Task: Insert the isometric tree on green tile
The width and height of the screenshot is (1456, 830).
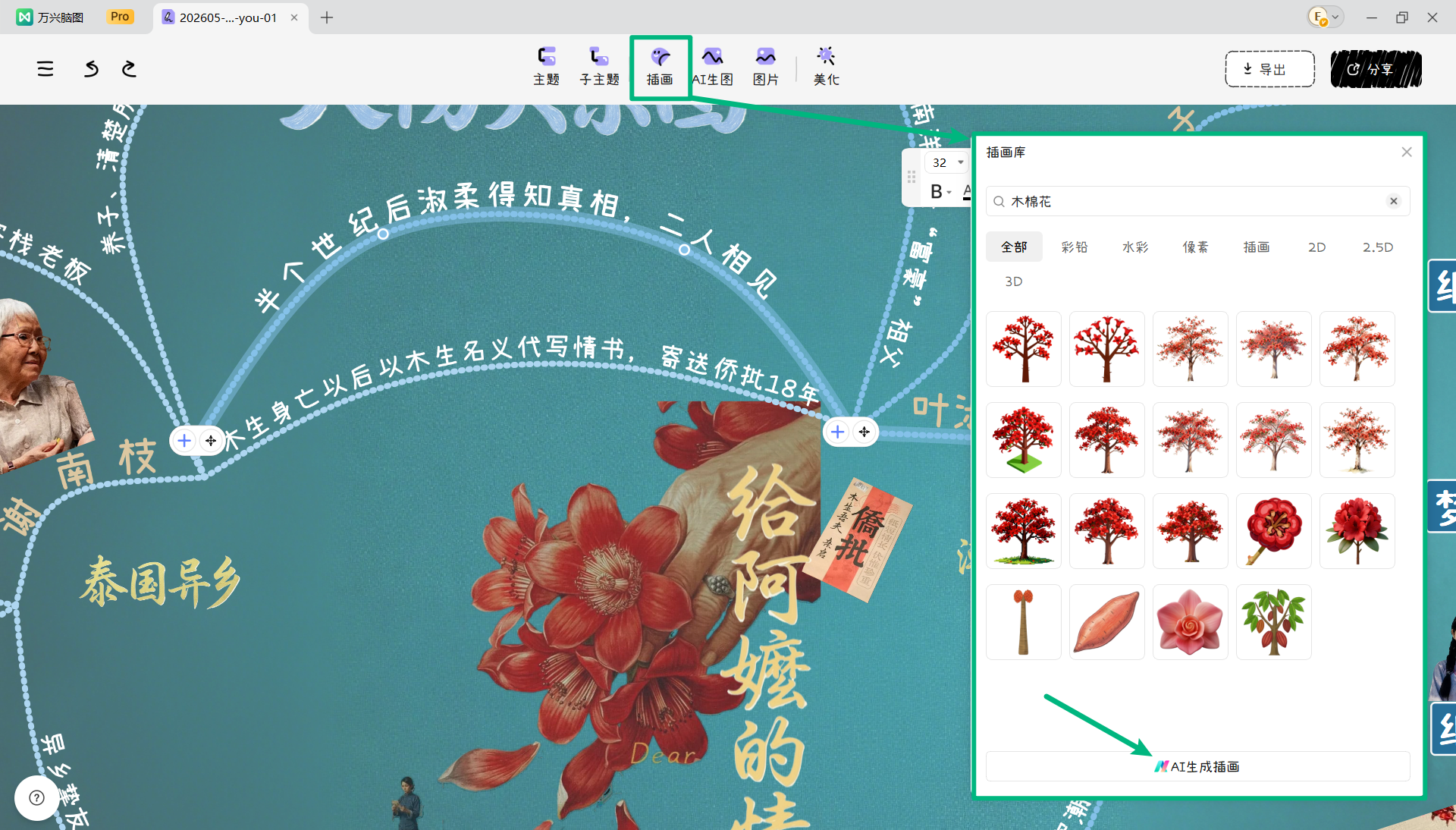Action: coord(1024,440)
